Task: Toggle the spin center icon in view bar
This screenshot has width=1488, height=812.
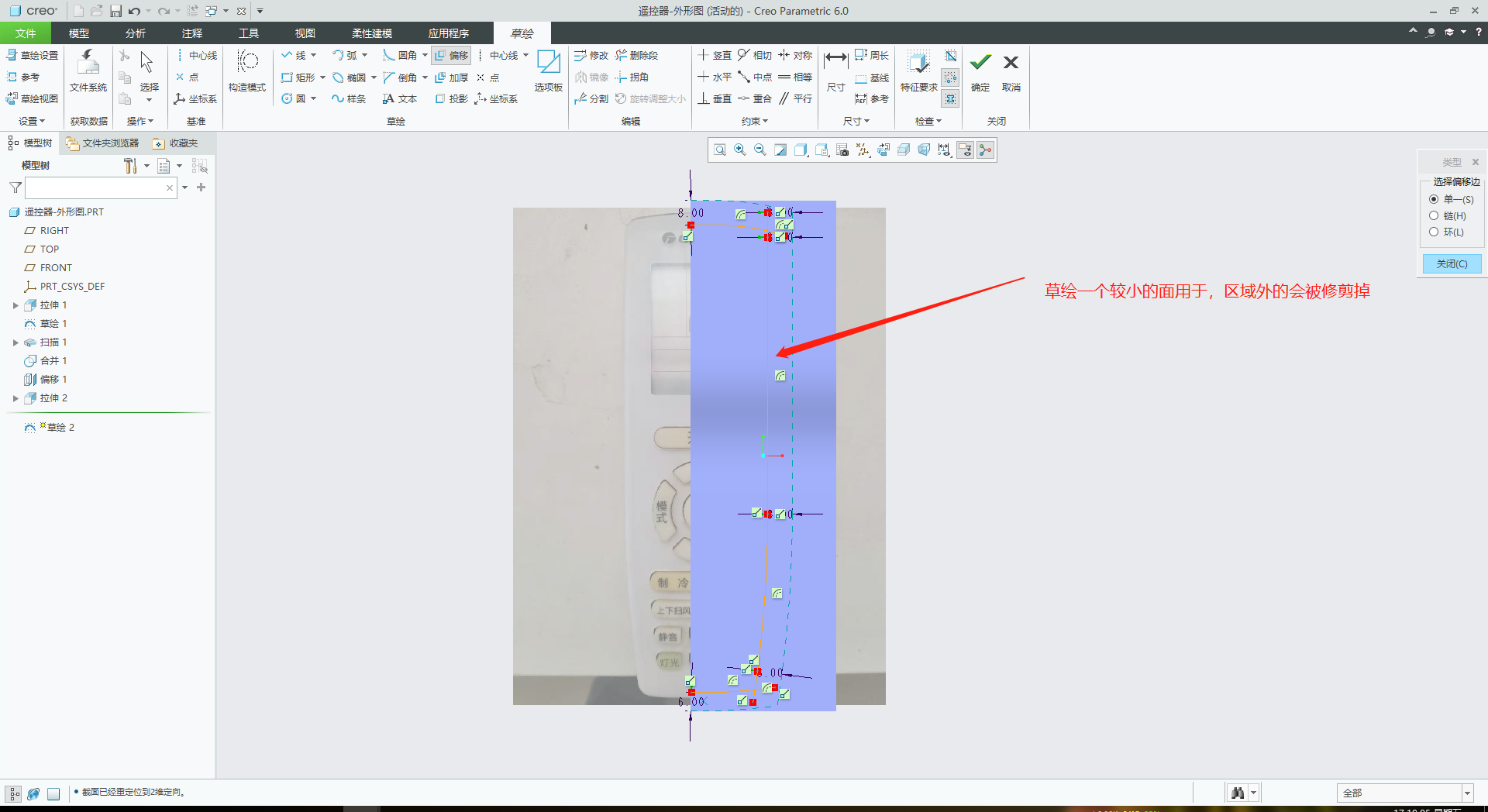Action: pos(985,150)
